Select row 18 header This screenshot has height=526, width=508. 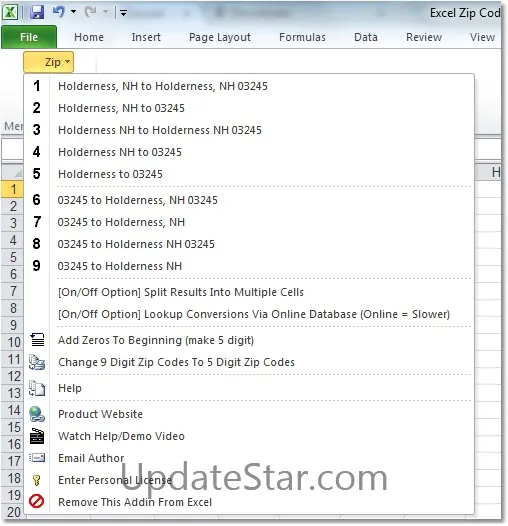tap(13, 479)
